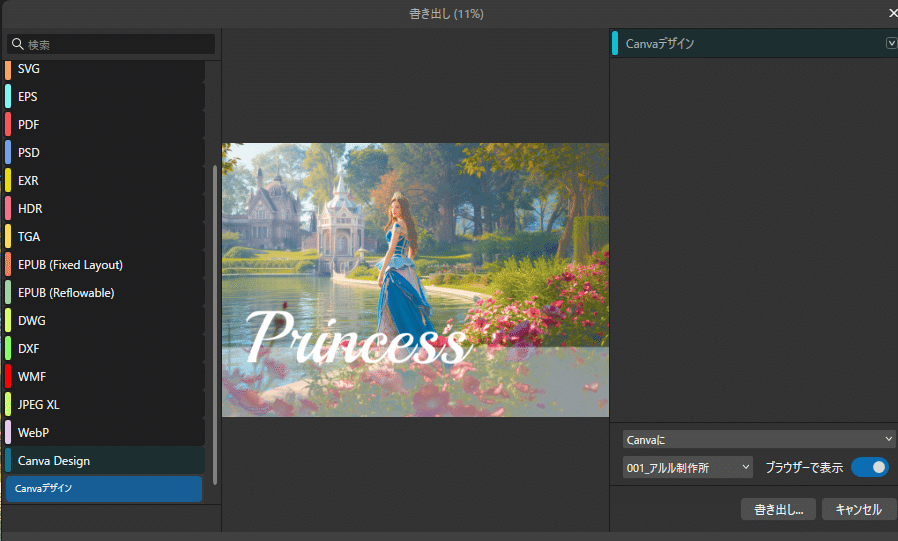898x541 pixels.
Task: Select DXF export format
Action: (x=105, y=349)
